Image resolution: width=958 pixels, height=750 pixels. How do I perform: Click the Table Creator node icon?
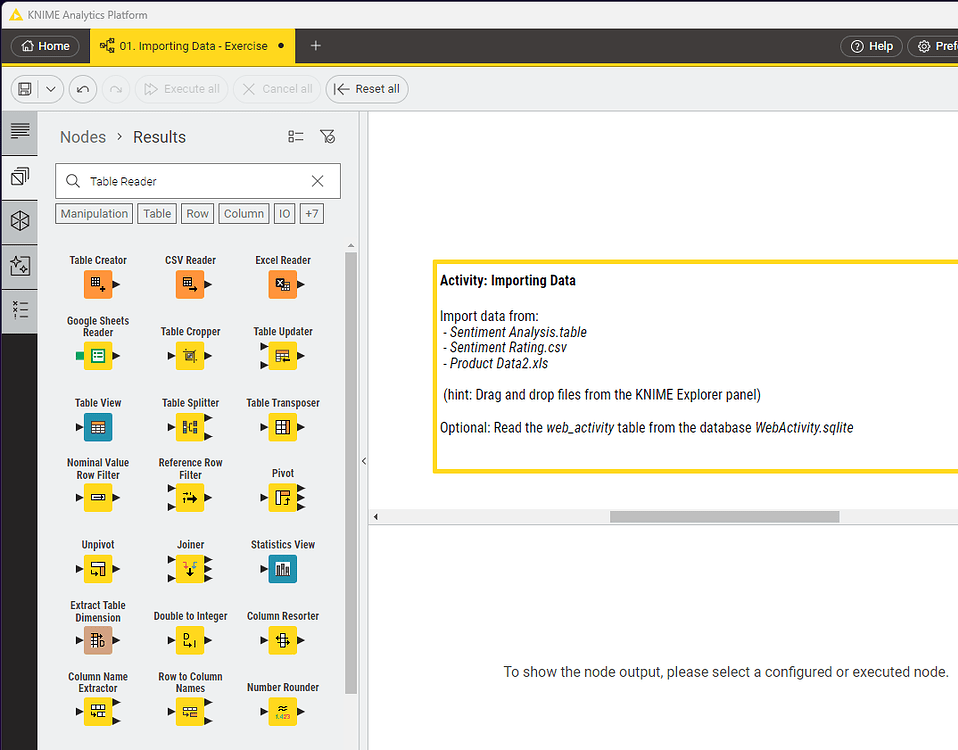(x=98, y=285)
